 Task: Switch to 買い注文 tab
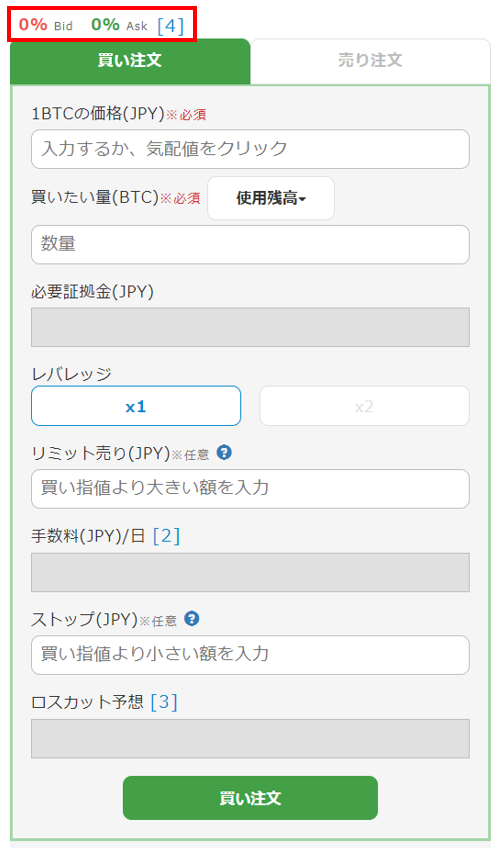(x=130, y=61)
